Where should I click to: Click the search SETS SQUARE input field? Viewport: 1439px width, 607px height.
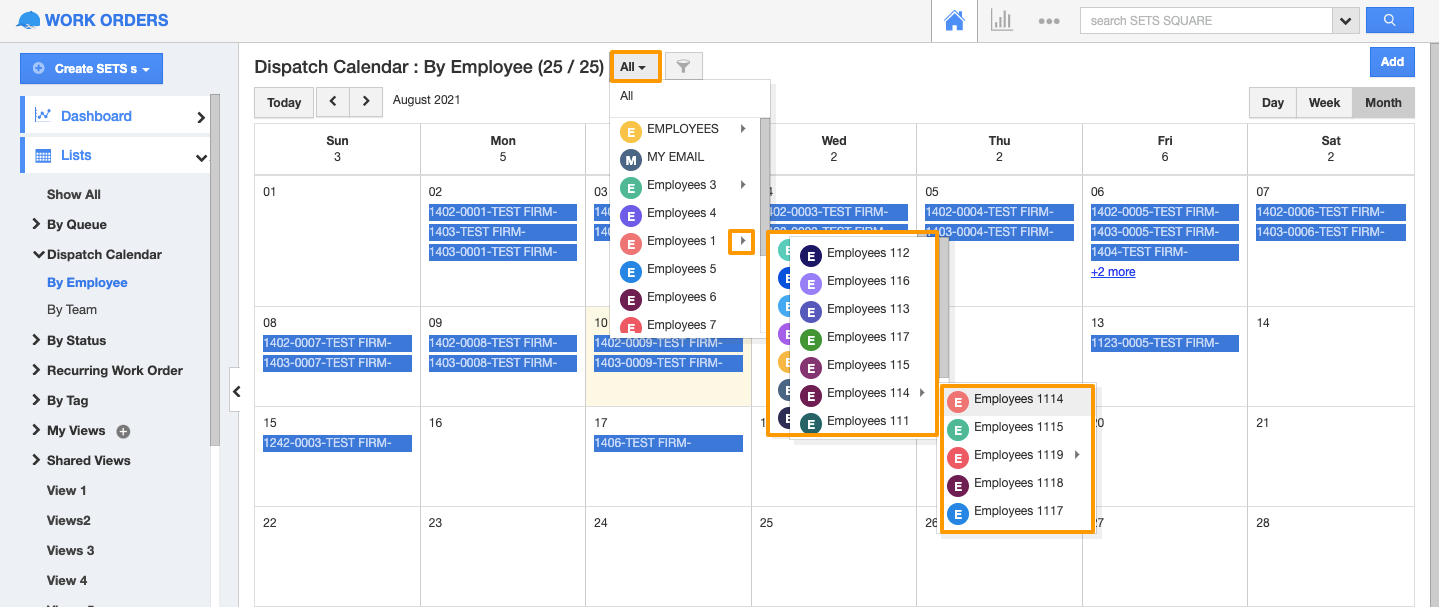pos(1206,20)
